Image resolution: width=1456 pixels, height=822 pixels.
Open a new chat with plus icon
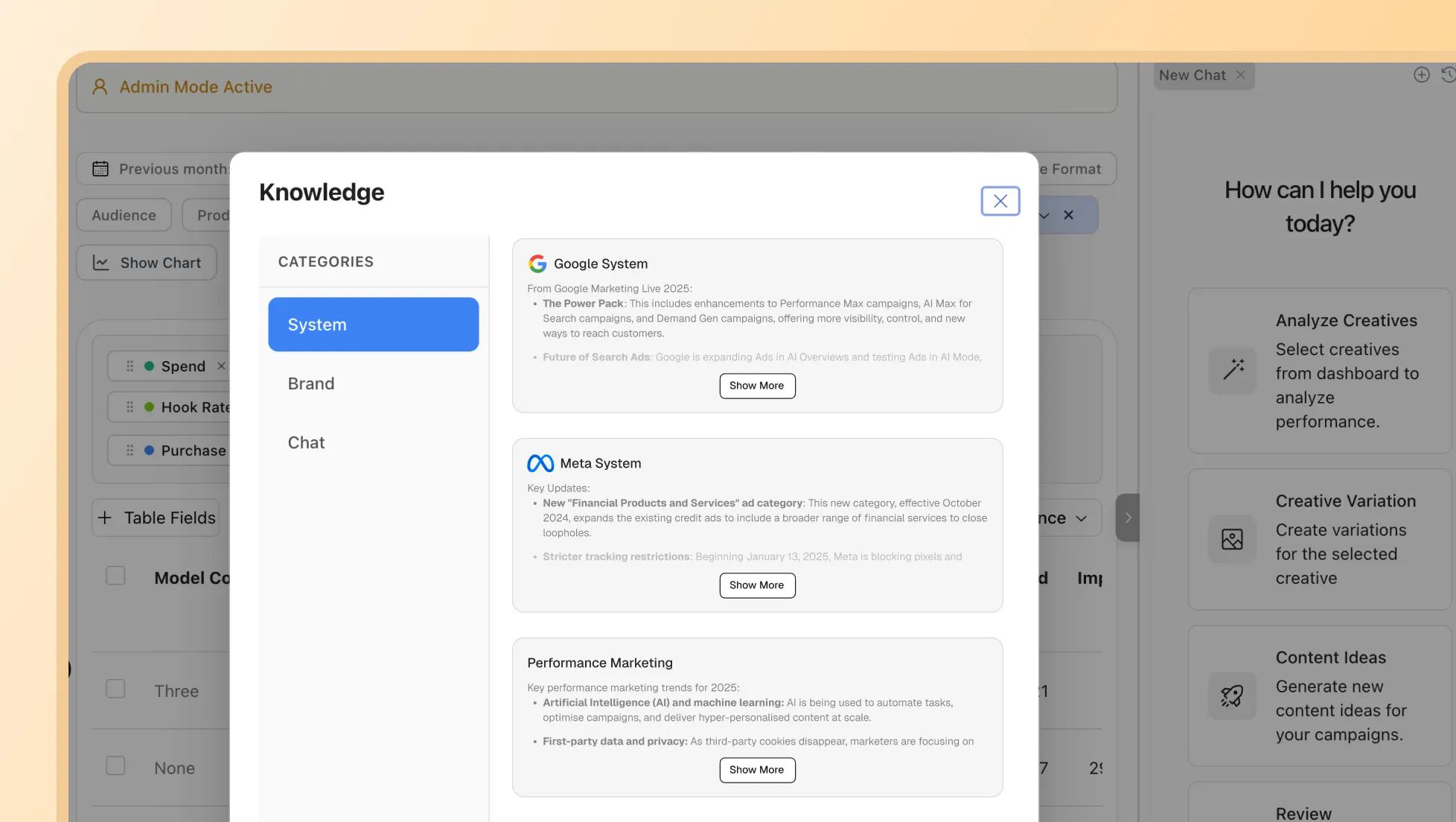tap(1421, 74)
